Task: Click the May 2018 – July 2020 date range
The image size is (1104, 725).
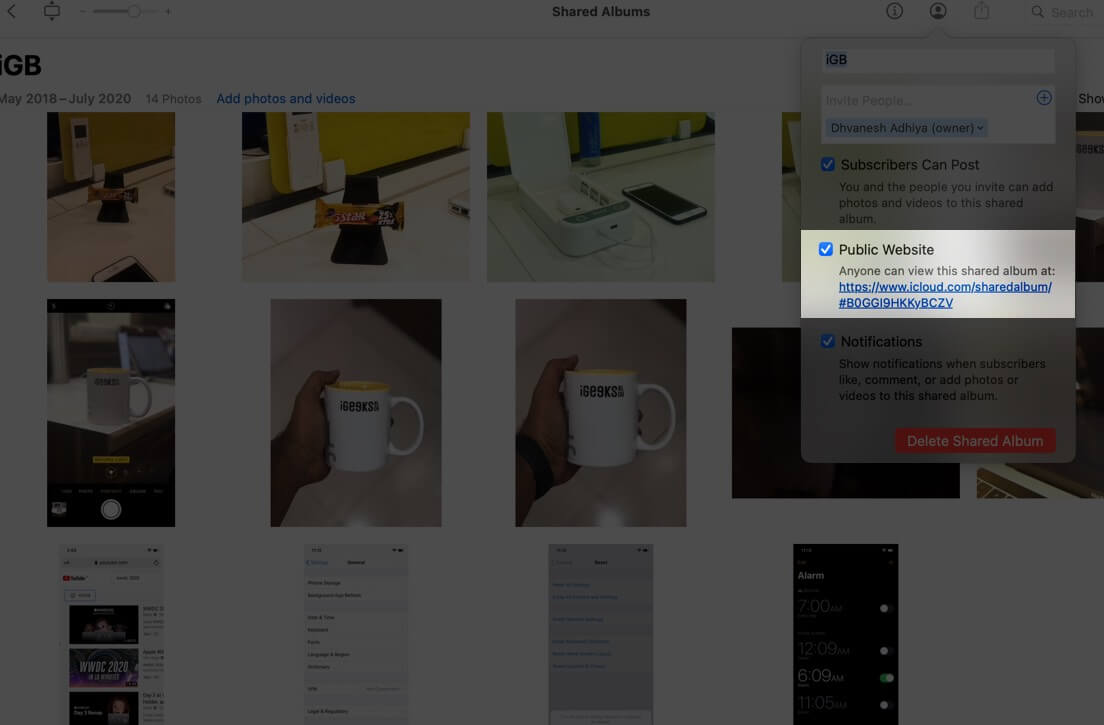Action: click(x=65, y=99)
